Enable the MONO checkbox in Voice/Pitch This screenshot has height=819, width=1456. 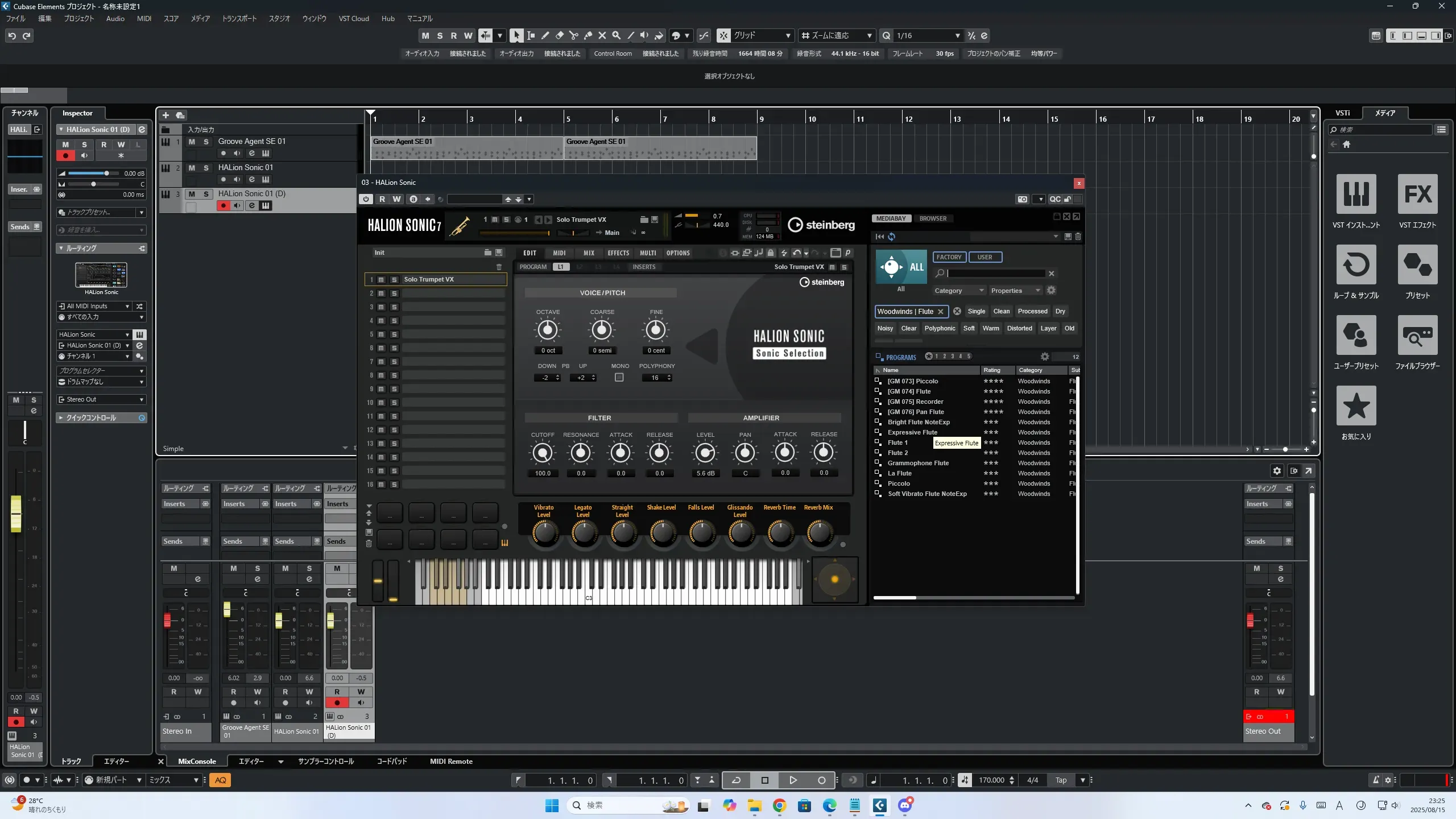click(619, 377)
